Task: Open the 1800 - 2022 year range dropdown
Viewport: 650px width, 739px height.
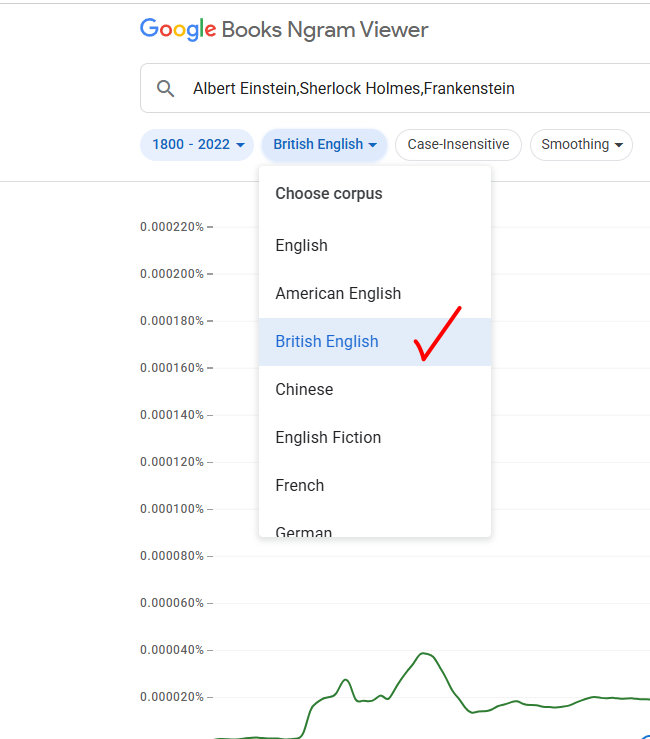Action: (197, 144)
